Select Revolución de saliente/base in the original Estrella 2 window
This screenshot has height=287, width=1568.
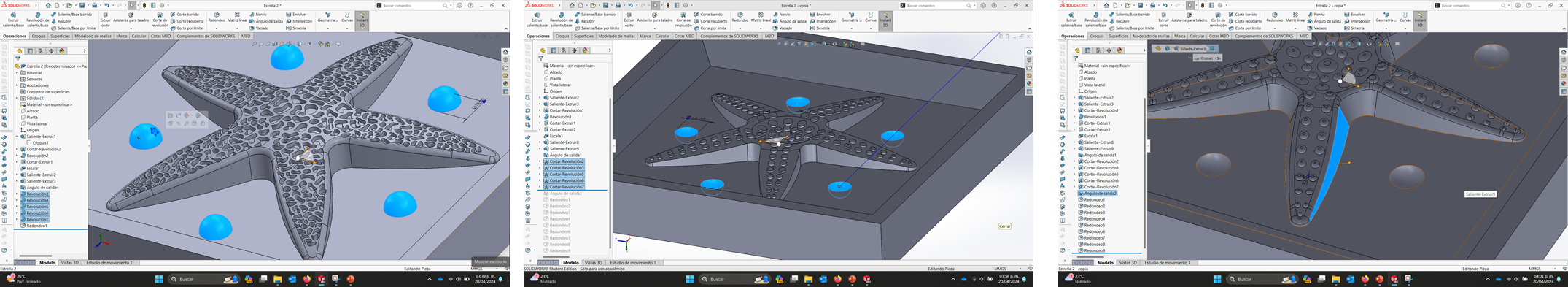[x=37, y=19]
